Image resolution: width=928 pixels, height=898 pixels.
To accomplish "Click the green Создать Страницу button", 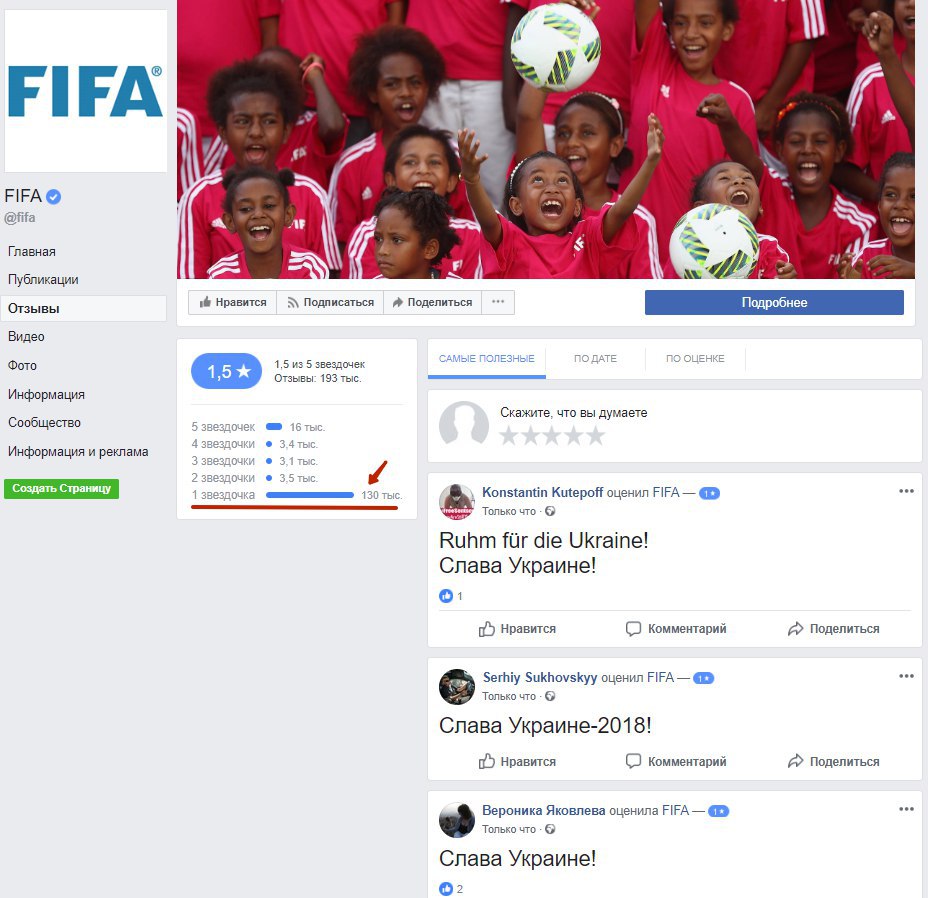I will [62, 488].
